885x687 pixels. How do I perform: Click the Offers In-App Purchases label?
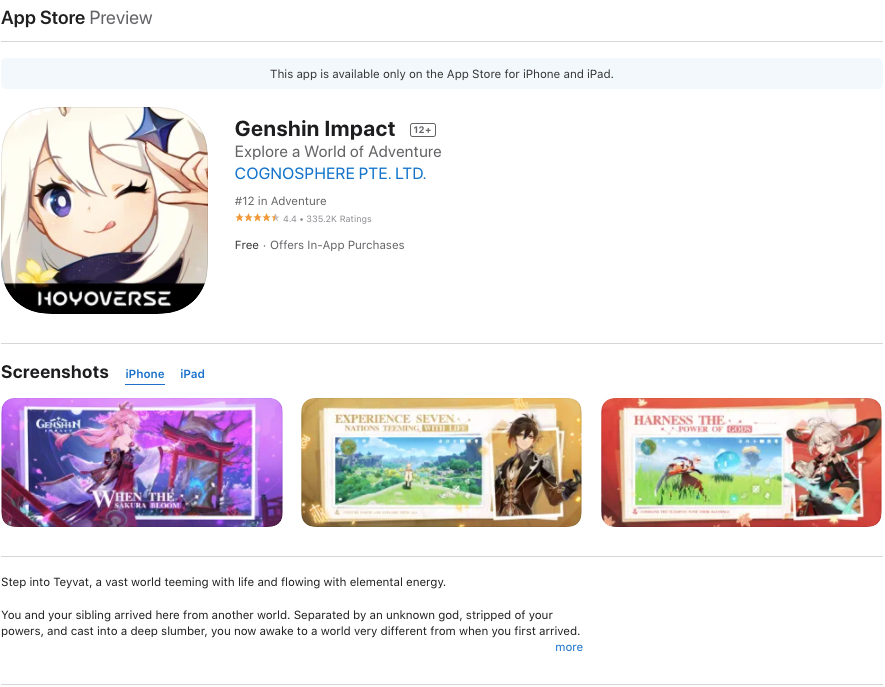point(337,245)
